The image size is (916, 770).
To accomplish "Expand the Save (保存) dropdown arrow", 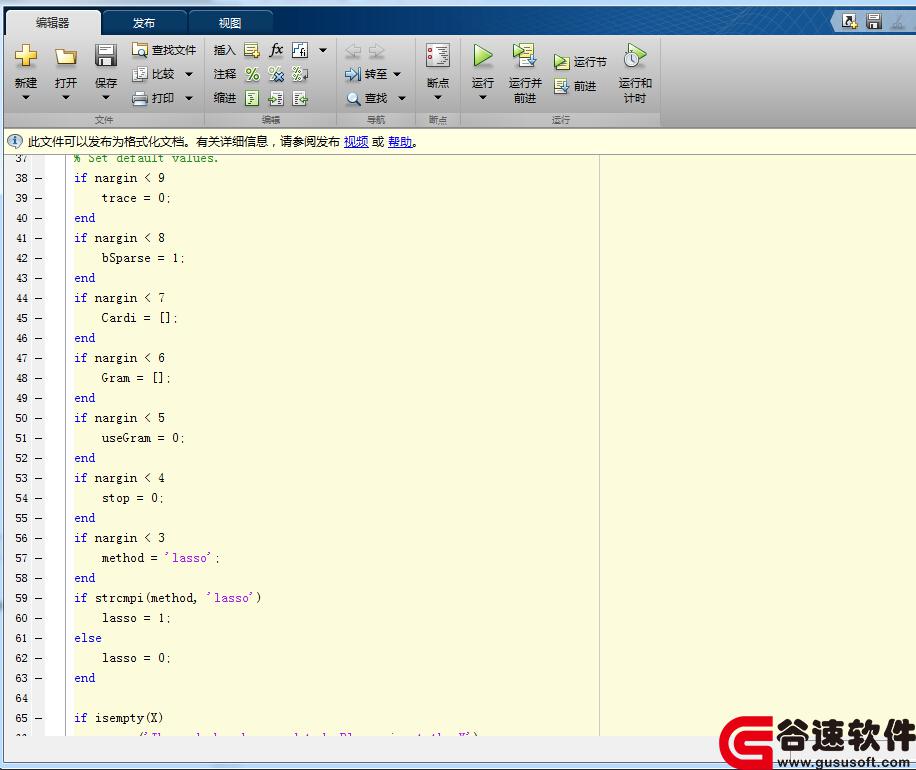I will 106,97.
